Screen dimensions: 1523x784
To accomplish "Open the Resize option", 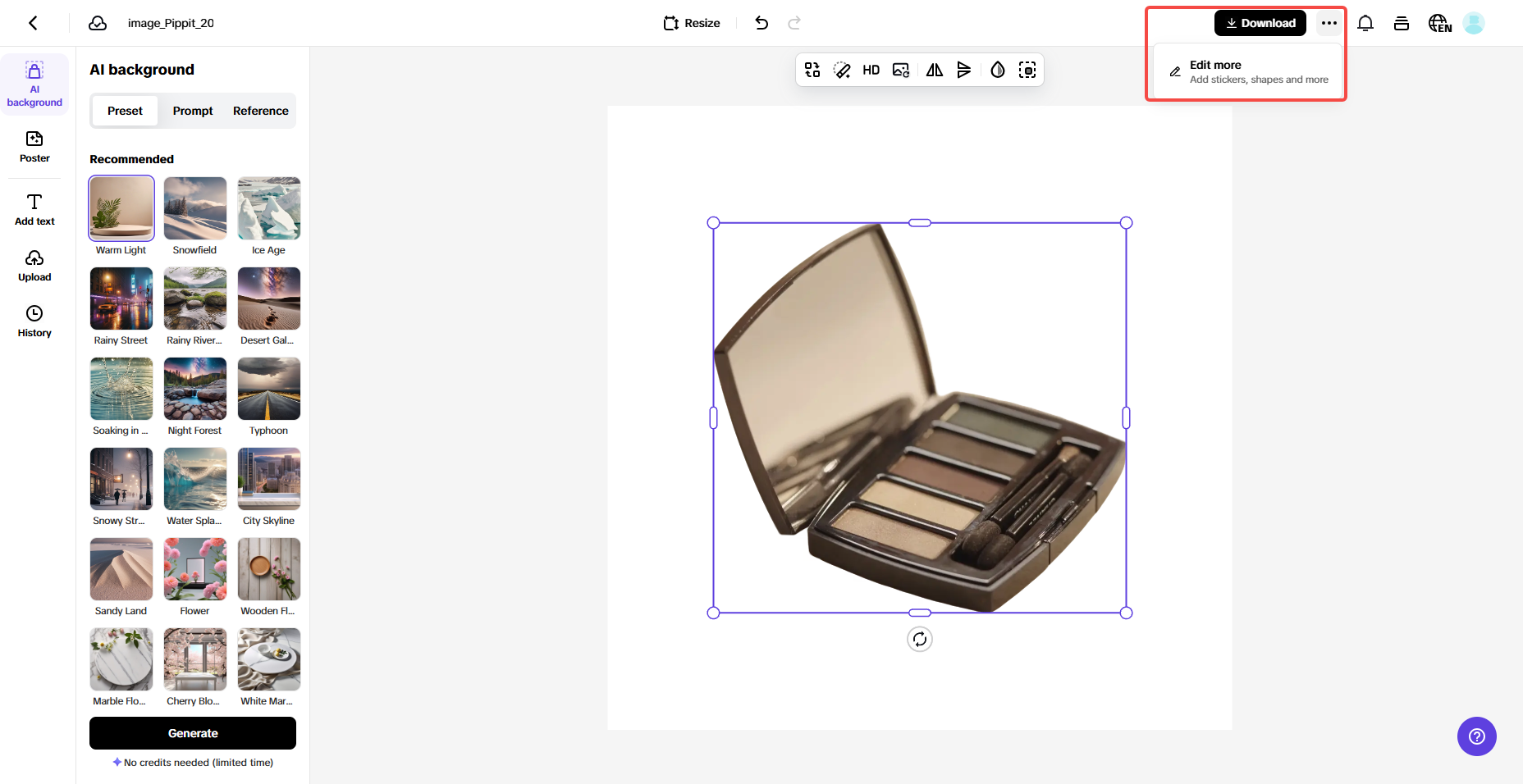I will [x=692, y=23].
